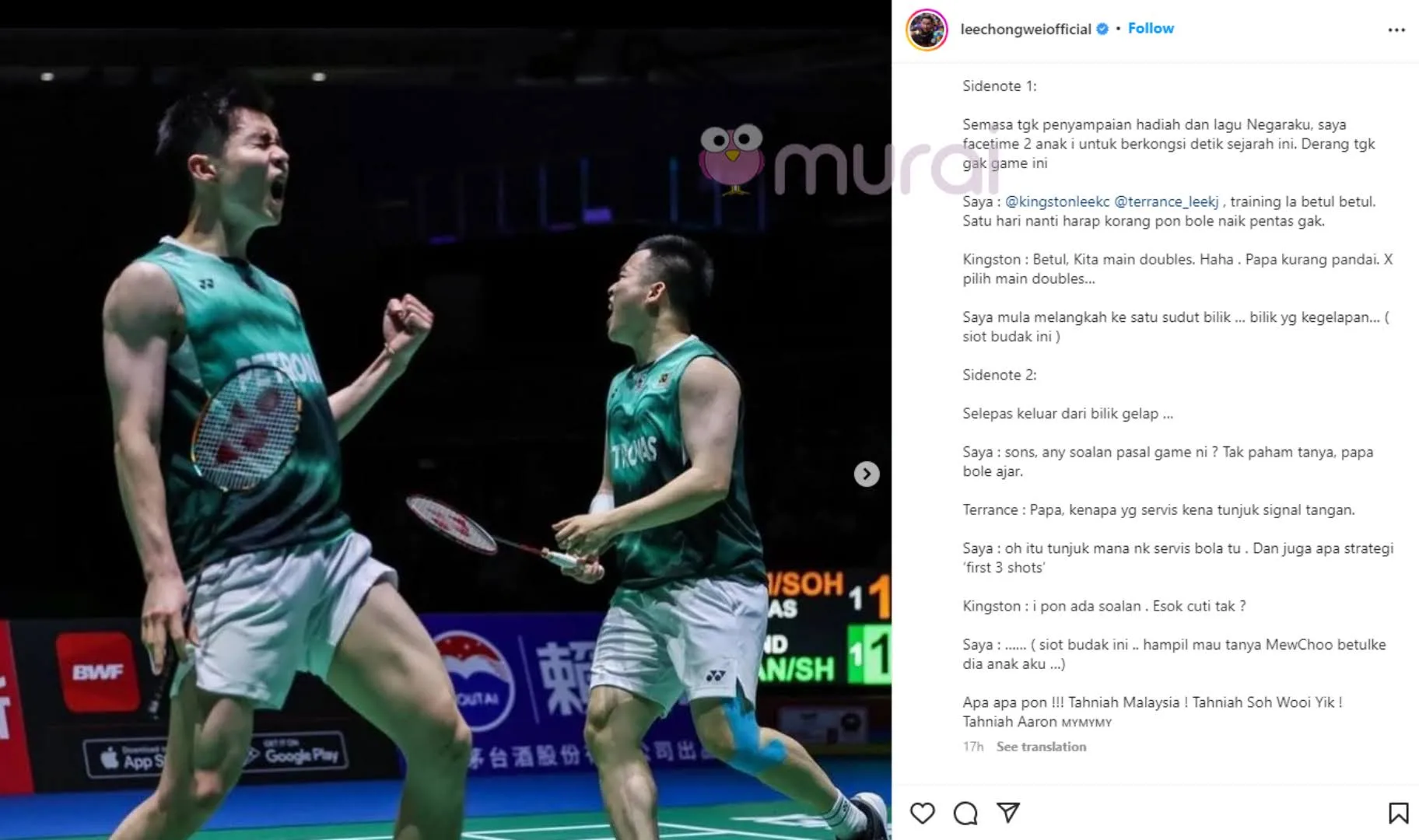Viewport: 1419px width, 840px height.
Task: Click the red BWF logo board
Action: (x=98, y=672)
